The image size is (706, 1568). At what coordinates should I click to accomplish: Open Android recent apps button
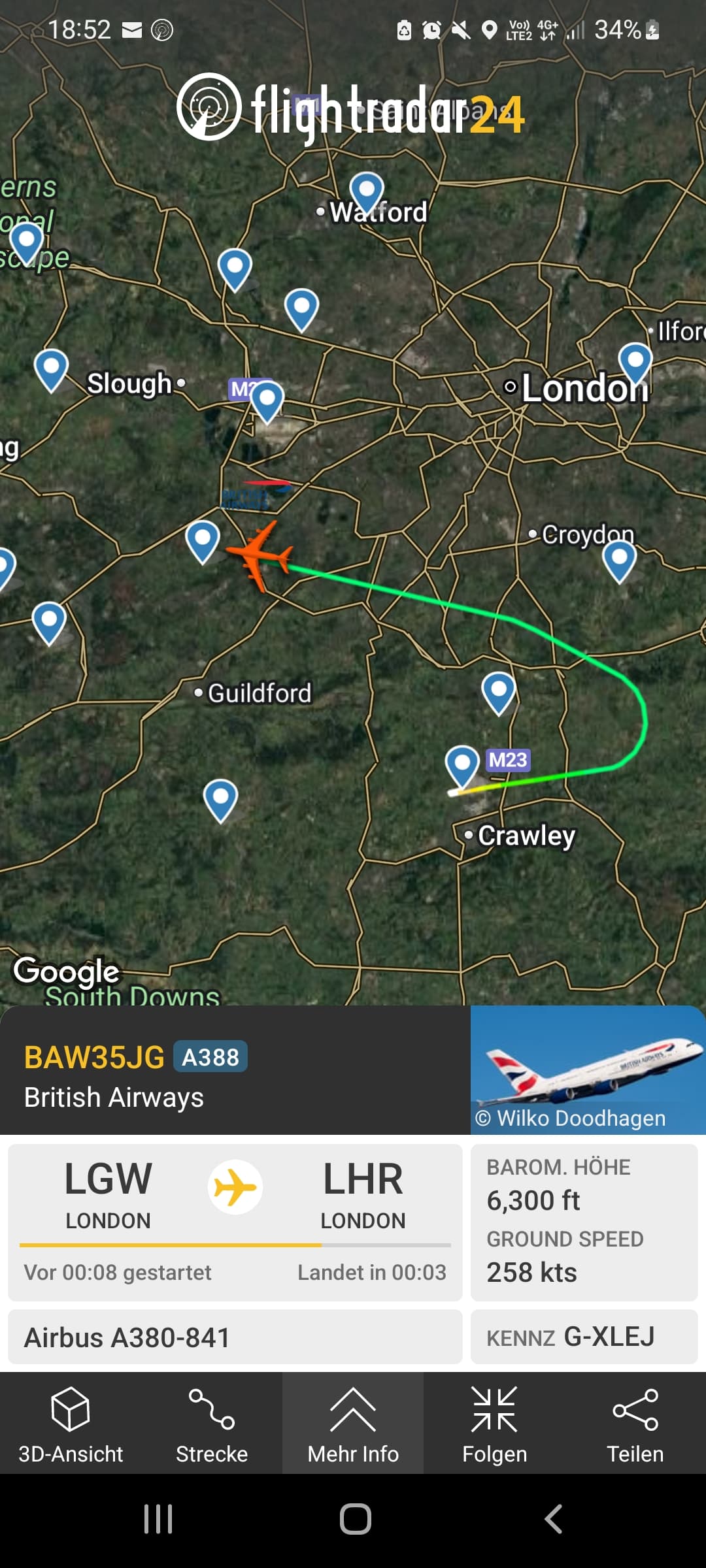pos(158,1519)
